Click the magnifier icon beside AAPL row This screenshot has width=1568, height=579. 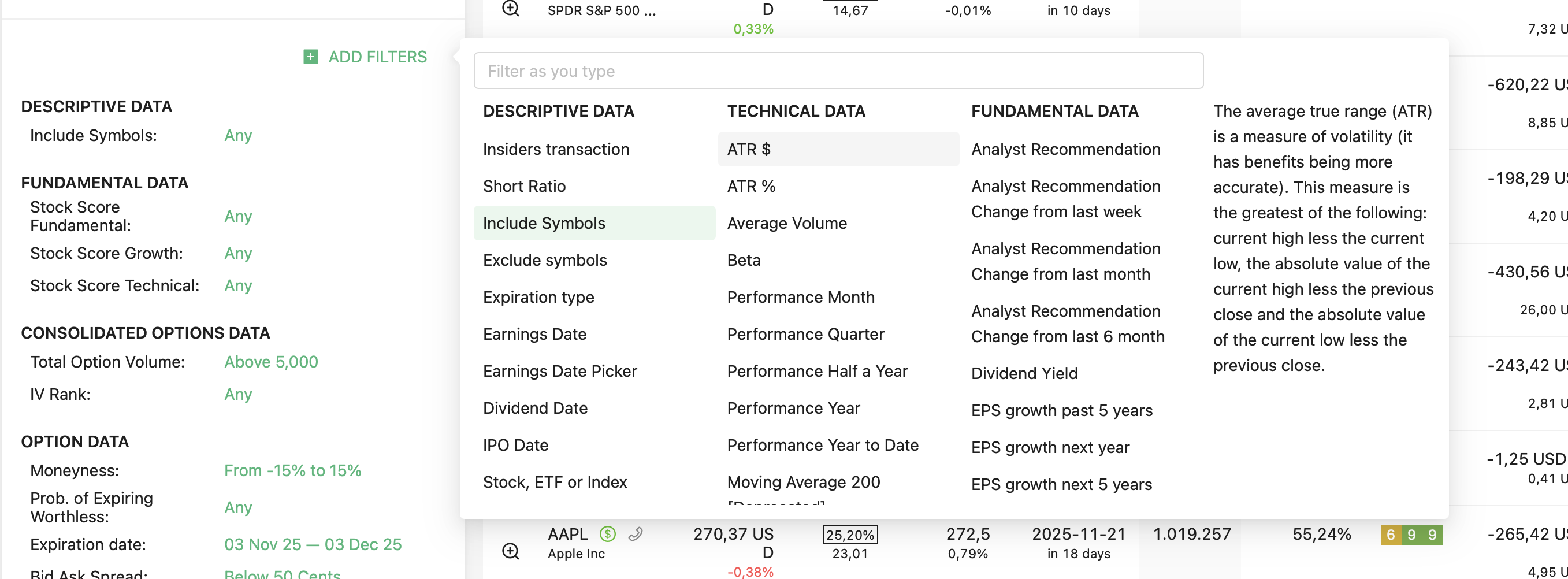coord(510,551)
